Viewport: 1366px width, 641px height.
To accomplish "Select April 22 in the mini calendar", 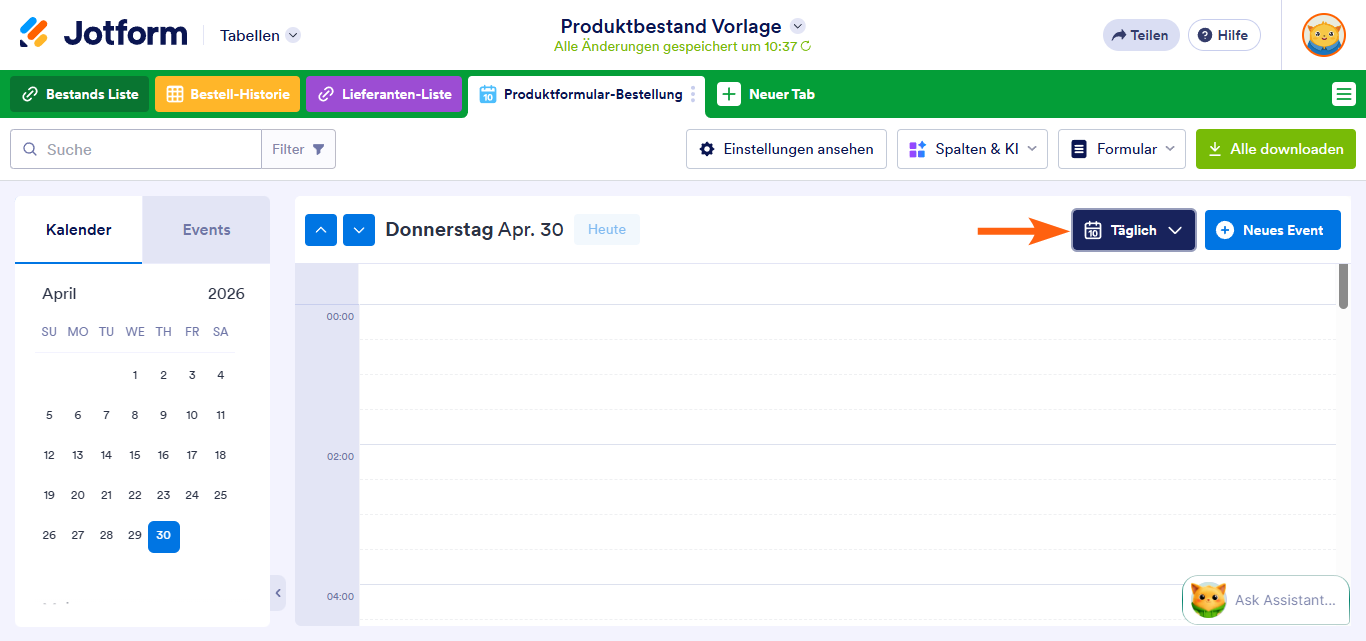I will click(x=135, y=495).
